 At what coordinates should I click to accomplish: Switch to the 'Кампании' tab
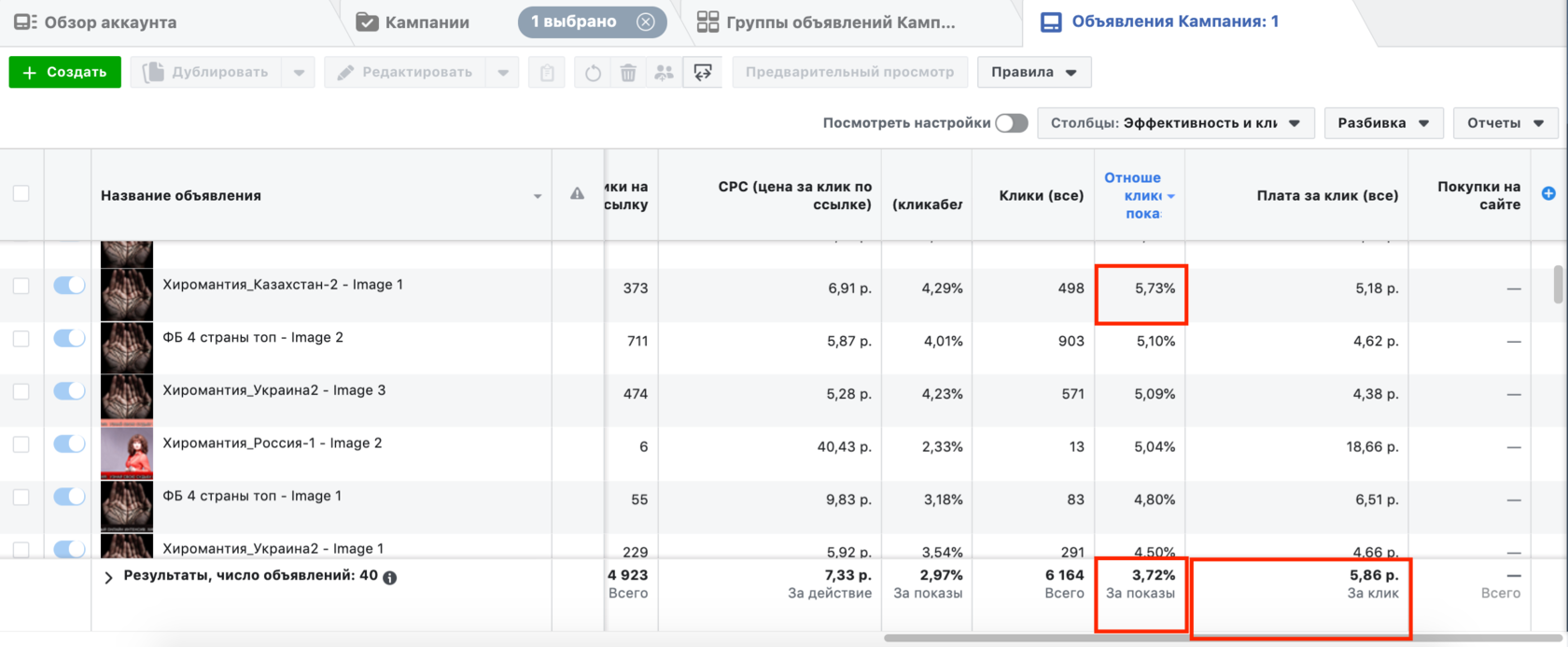(x=413, y=21)
